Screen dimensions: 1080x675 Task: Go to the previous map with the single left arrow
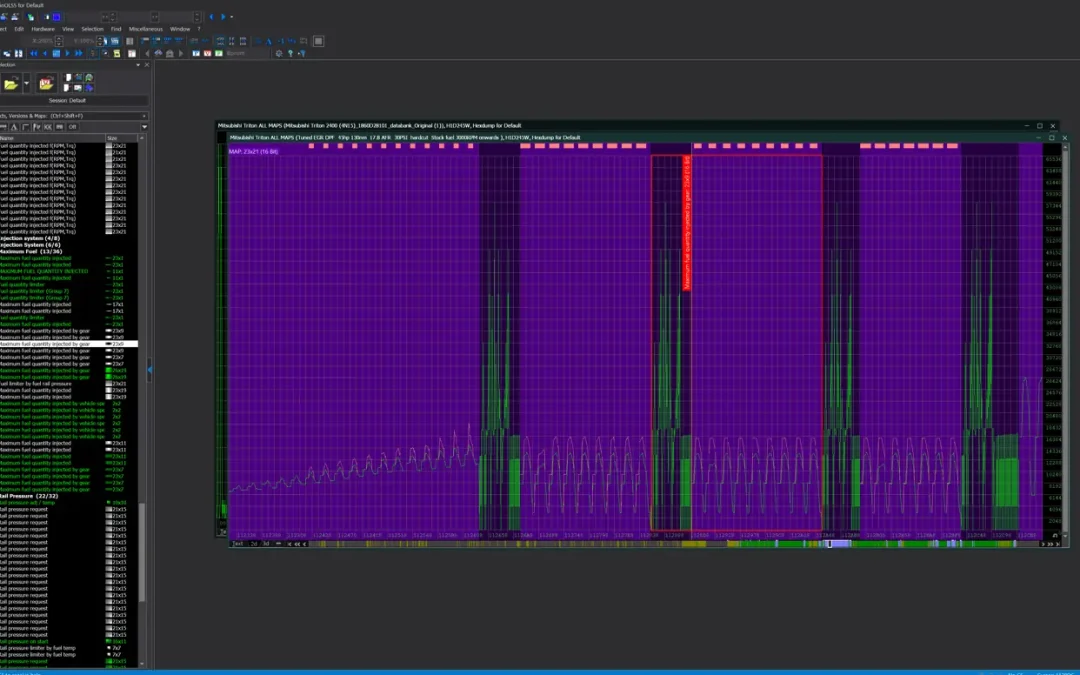coord(45,53)
